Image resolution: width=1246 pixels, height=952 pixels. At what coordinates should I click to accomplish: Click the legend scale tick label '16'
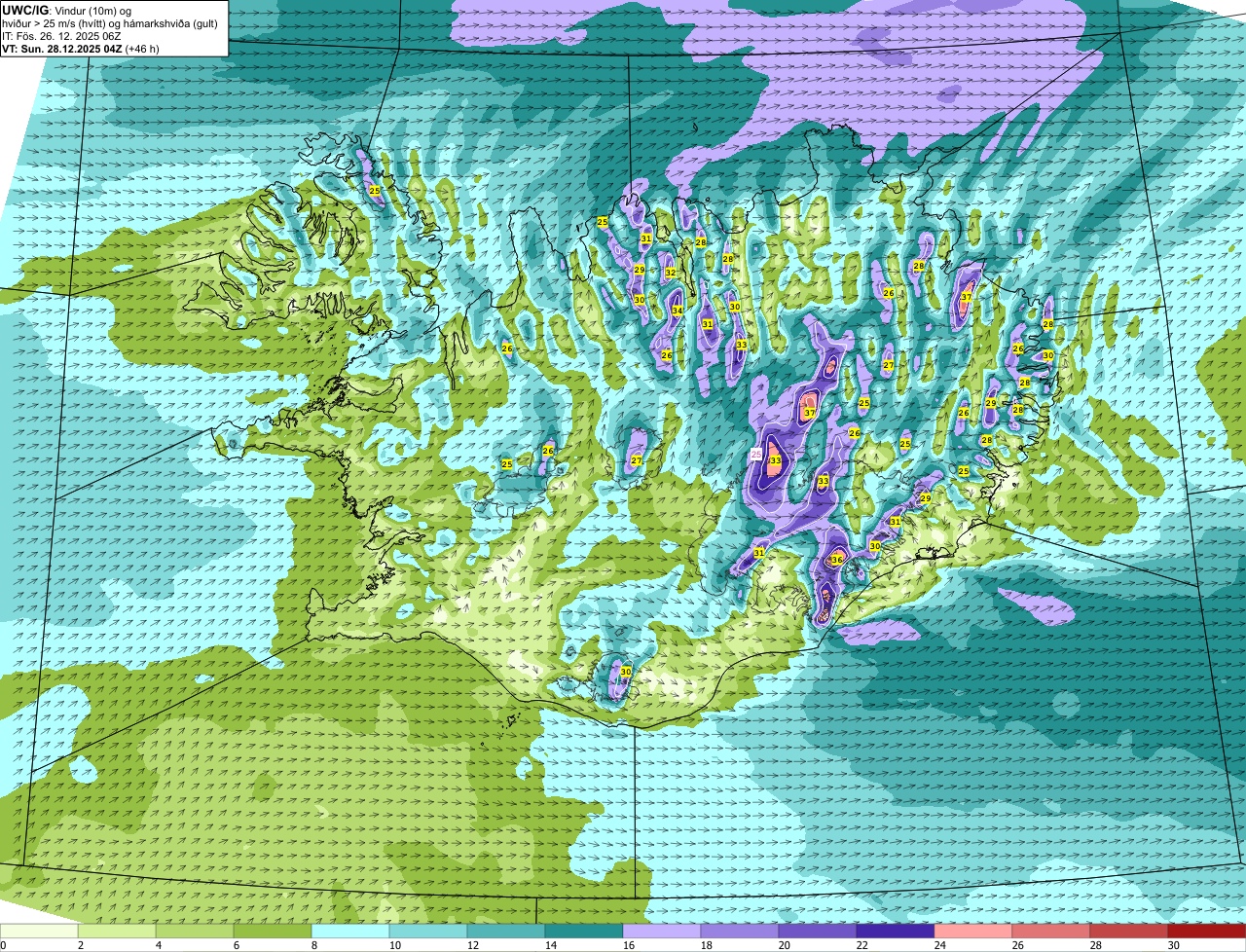(x=629, y=945)
